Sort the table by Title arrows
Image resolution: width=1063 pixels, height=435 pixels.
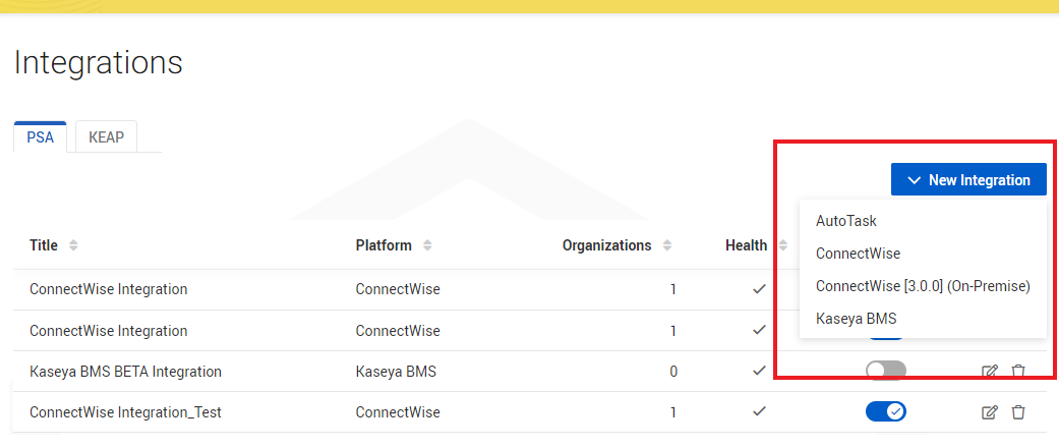(73, 246)
